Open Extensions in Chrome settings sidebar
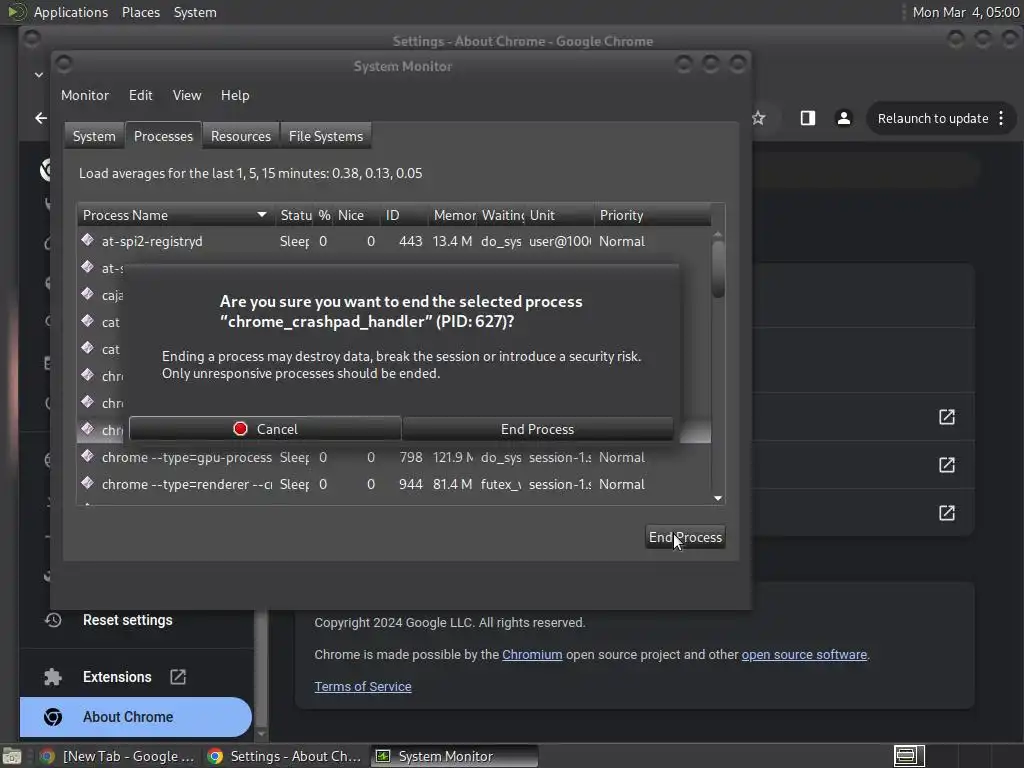Screen dimensions: 1024x768 (117, 677)
